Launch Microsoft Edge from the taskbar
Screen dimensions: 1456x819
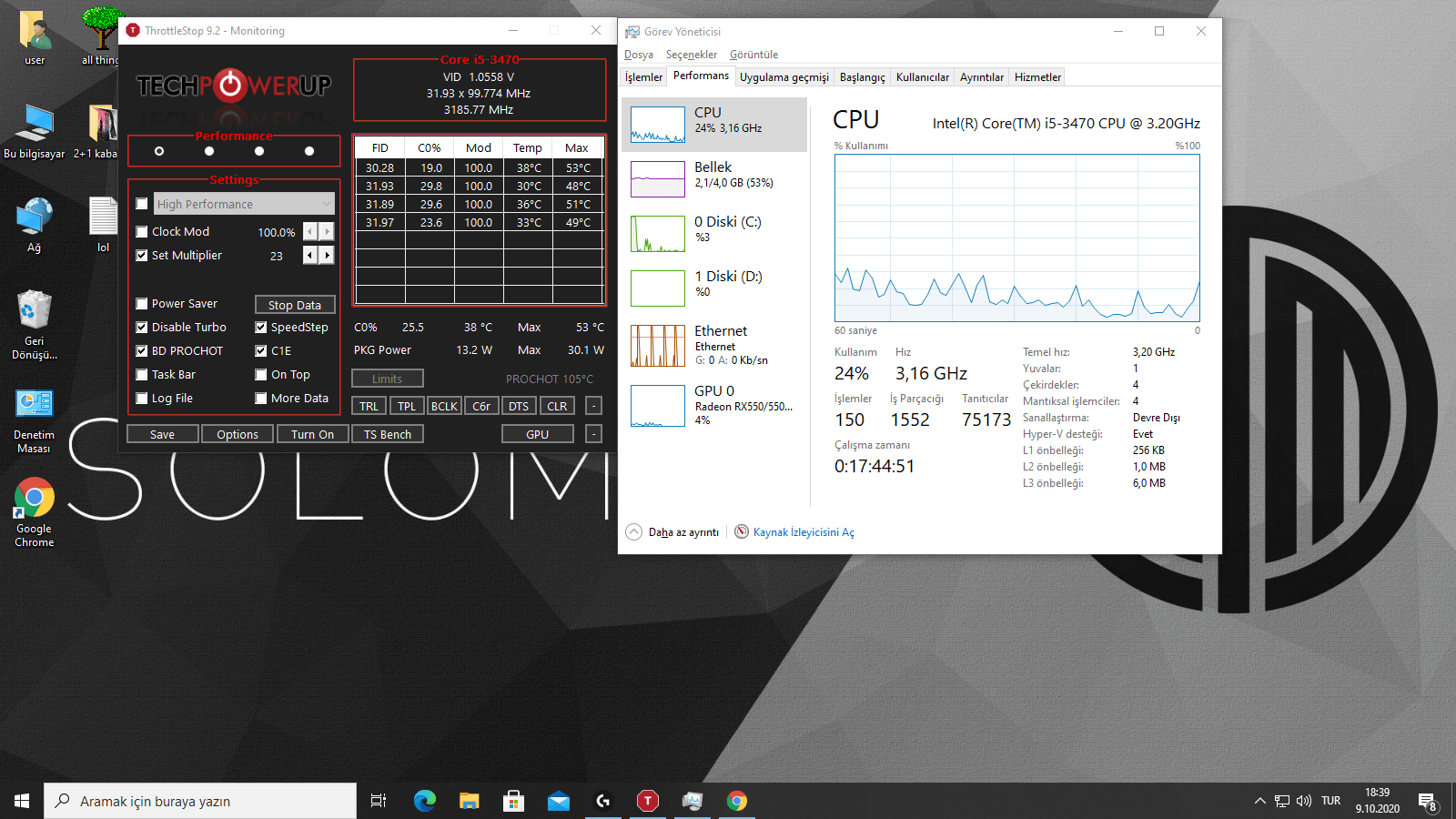(424, 801)
